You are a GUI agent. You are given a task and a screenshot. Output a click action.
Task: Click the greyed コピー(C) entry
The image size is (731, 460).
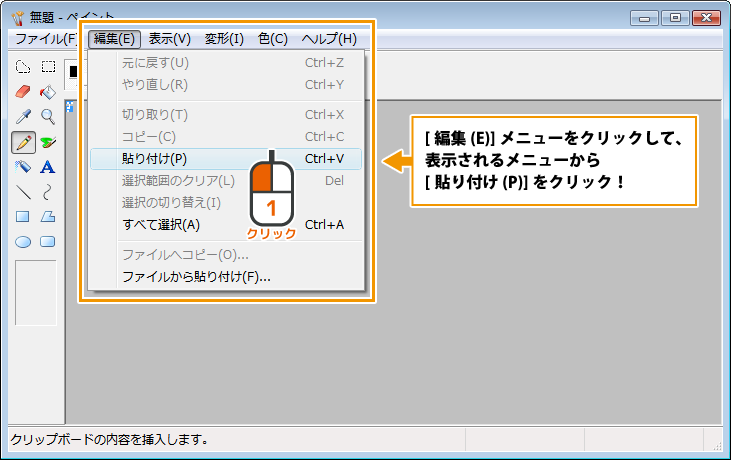pos(226,137)
